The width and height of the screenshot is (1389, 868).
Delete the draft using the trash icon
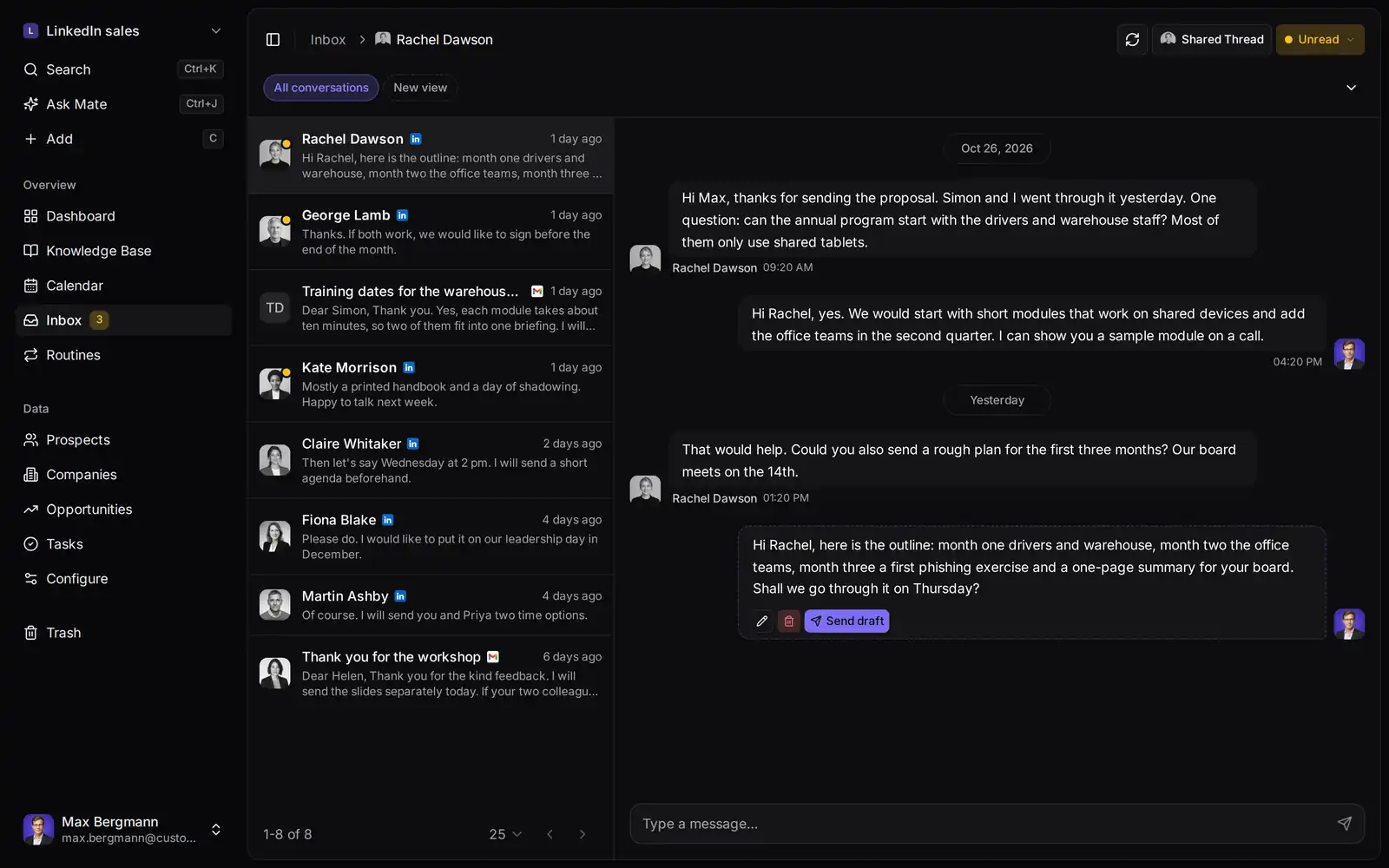(x=788, y=621)
